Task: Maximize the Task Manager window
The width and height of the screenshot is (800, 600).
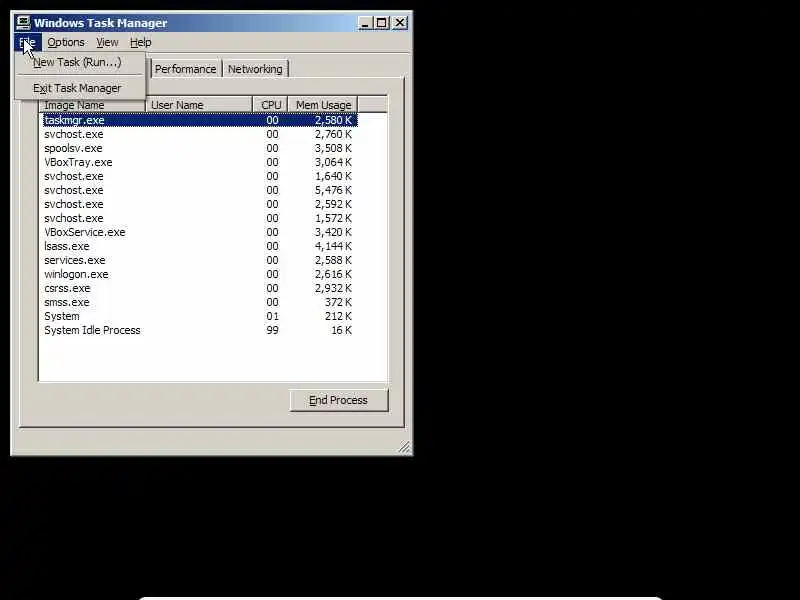Action: pos(382,23)
